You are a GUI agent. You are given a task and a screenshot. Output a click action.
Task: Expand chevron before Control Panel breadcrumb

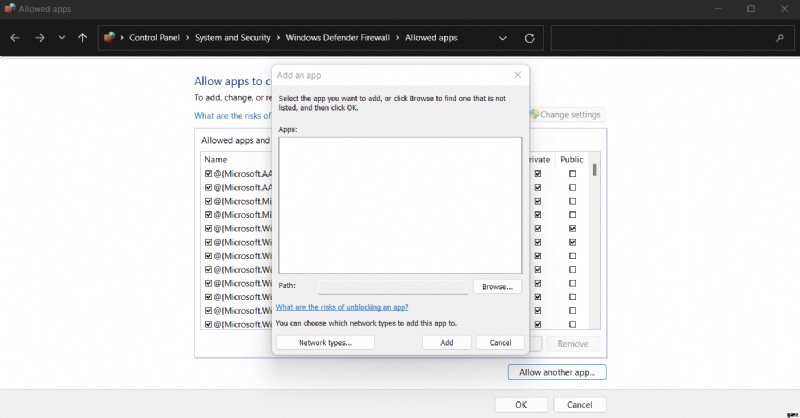pyautogui.click(x=122, y=38)
